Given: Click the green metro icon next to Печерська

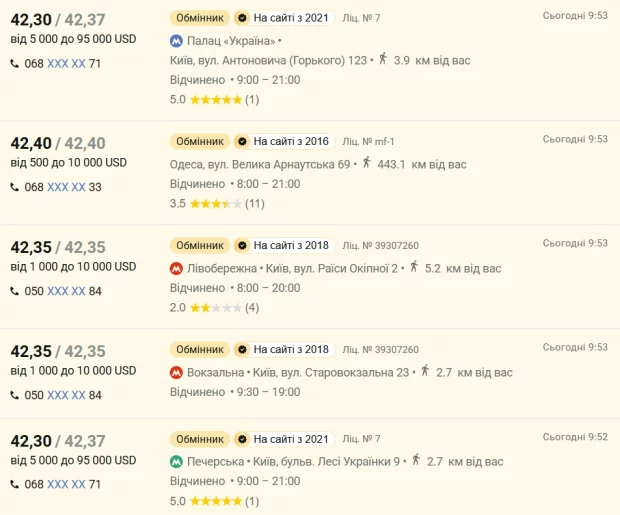Looking at the screenshot, I should [x=177, y=462].
